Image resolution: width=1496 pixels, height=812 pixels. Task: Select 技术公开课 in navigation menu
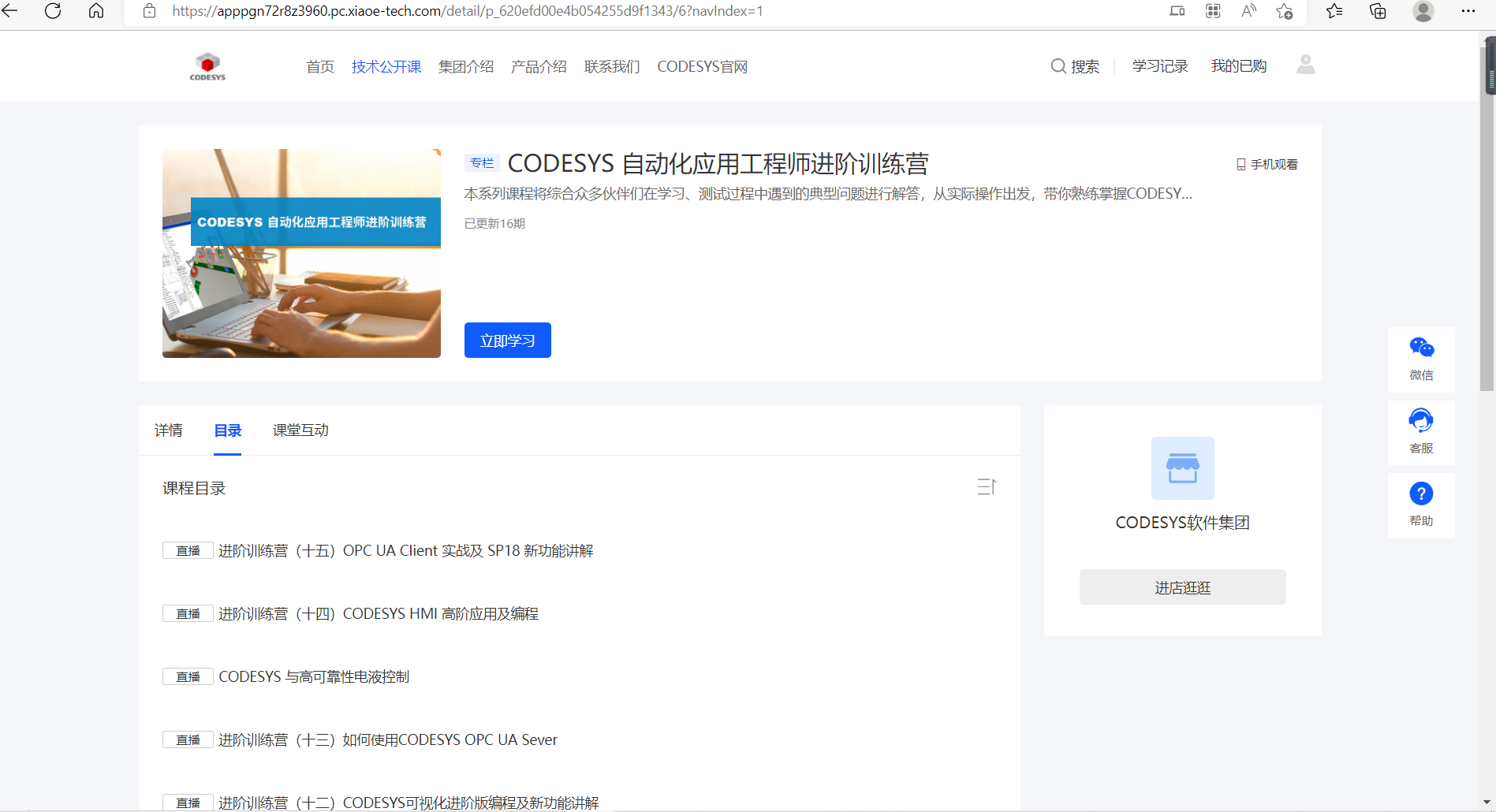click(x=386, y=67)
